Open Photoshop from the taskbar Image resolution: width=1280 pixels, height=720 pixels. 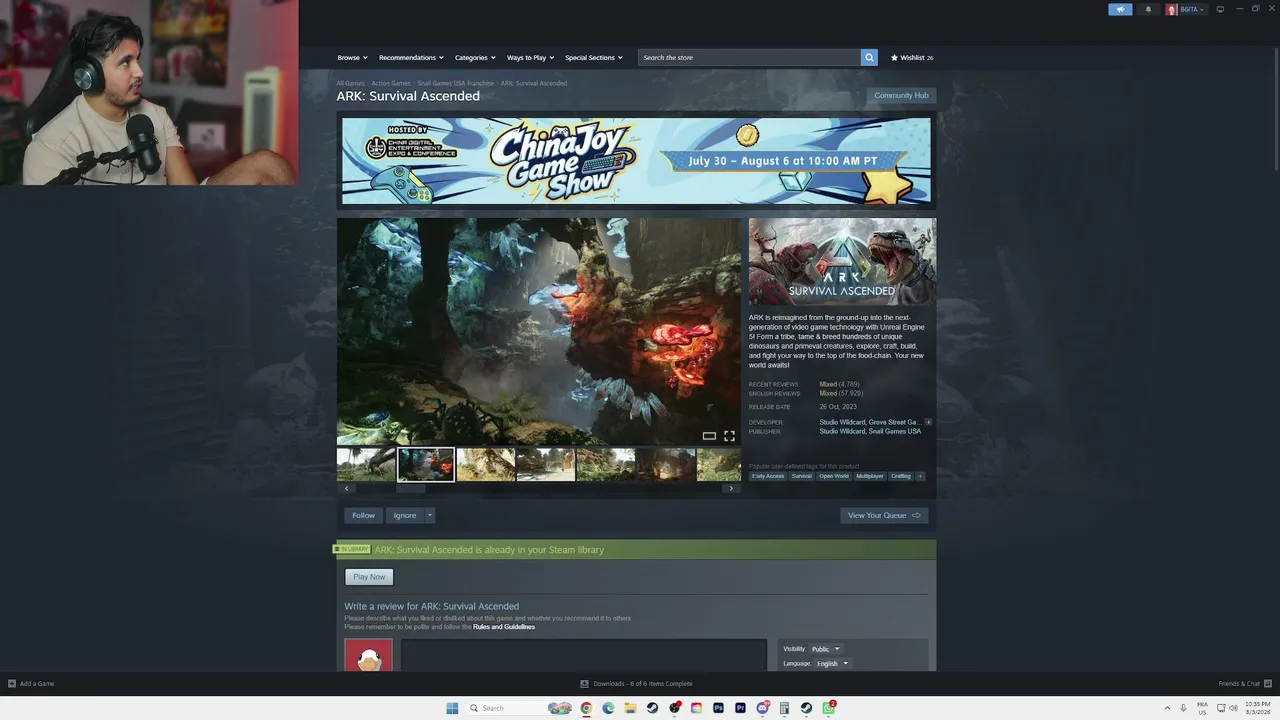718,708
